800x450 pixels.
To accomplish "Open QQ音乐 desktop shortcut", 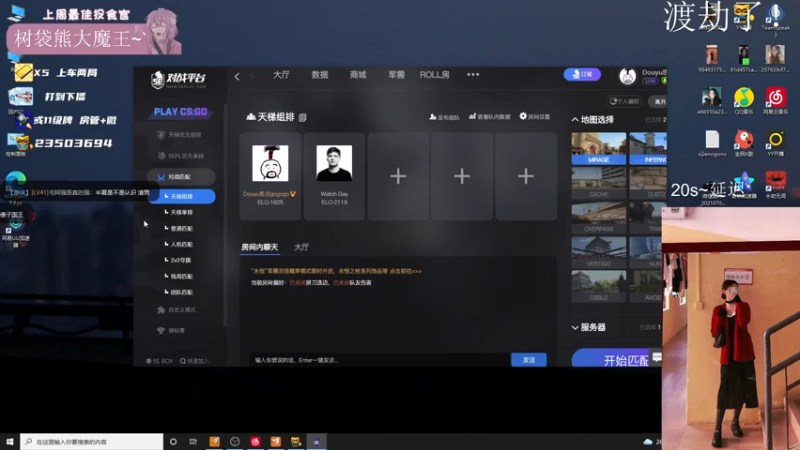I will click(744, 101).
